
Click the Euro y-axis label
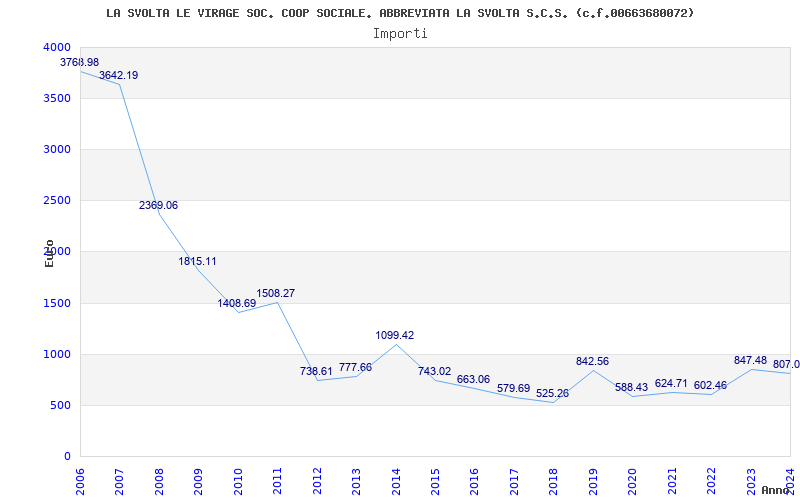point(49,254)
